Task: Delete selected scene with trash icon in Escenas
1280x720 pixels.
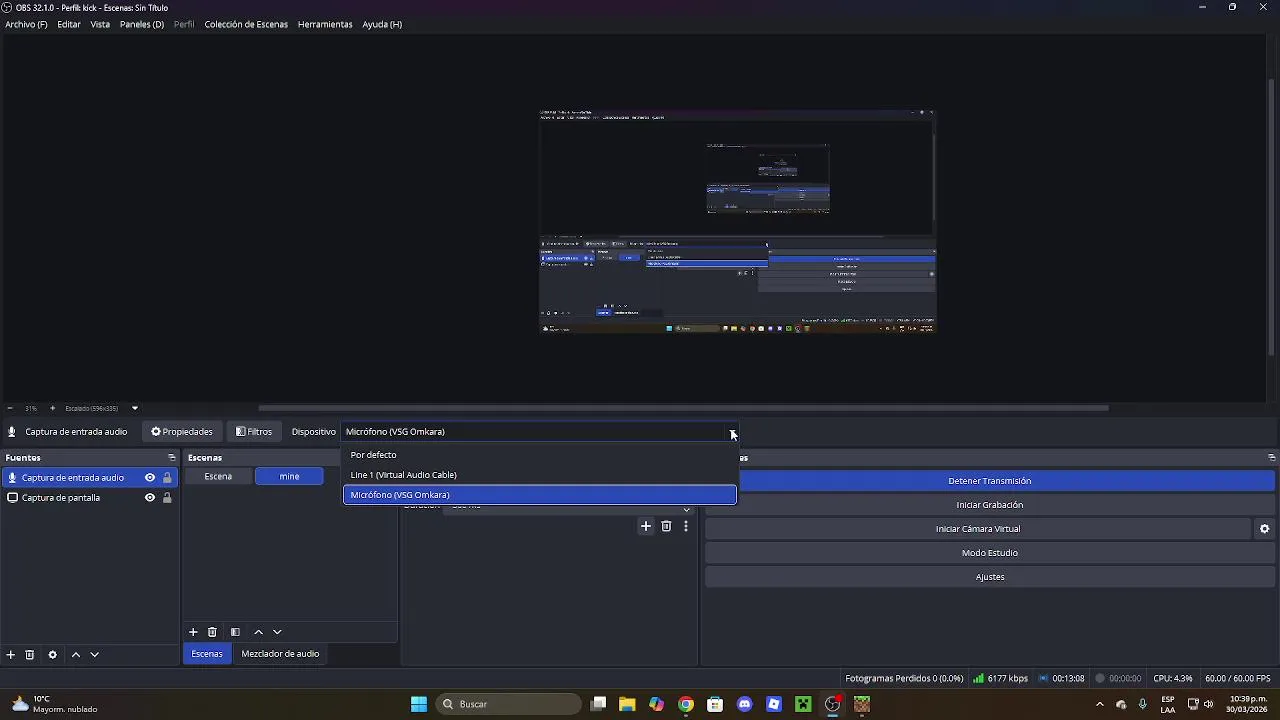Action: (x=212, y=632)
